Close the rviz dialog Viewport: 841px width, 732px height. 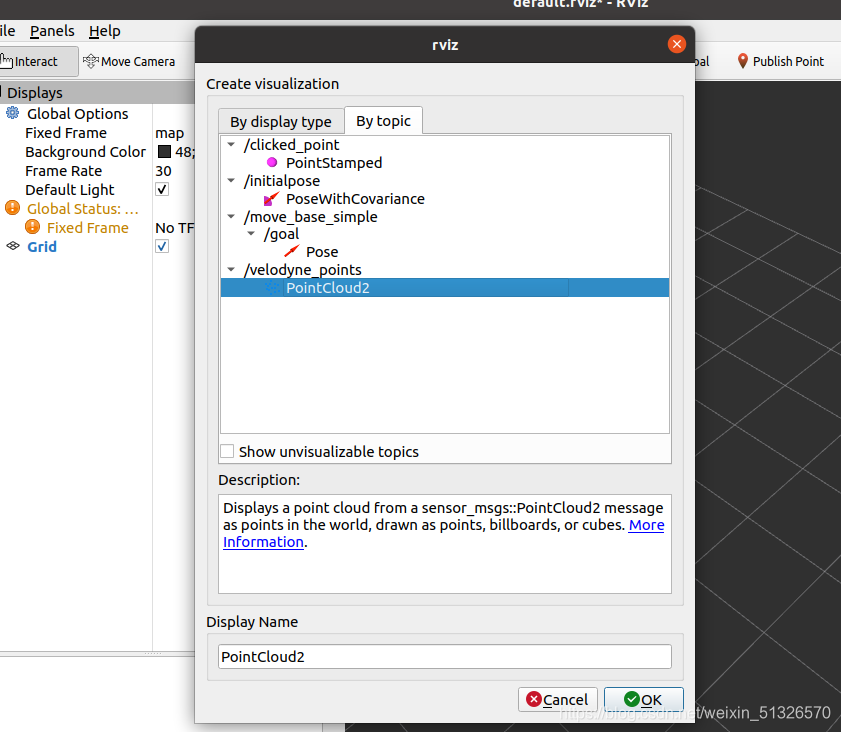point(677,44)
